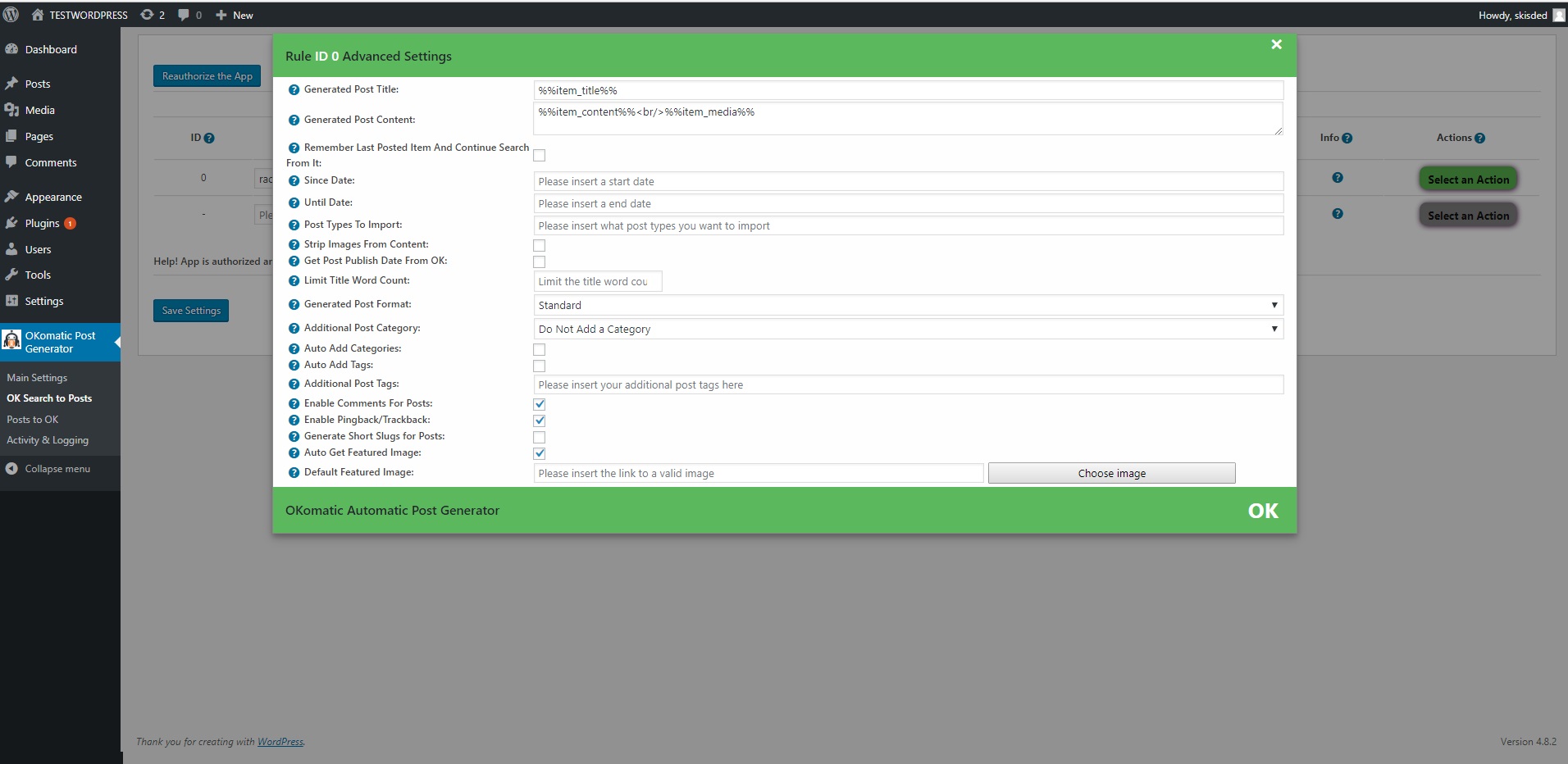This screenshot has height=764, width=1568.
Task: Click help icon next to ID column header
Action: pyautogui.click(x=209, y=139)
